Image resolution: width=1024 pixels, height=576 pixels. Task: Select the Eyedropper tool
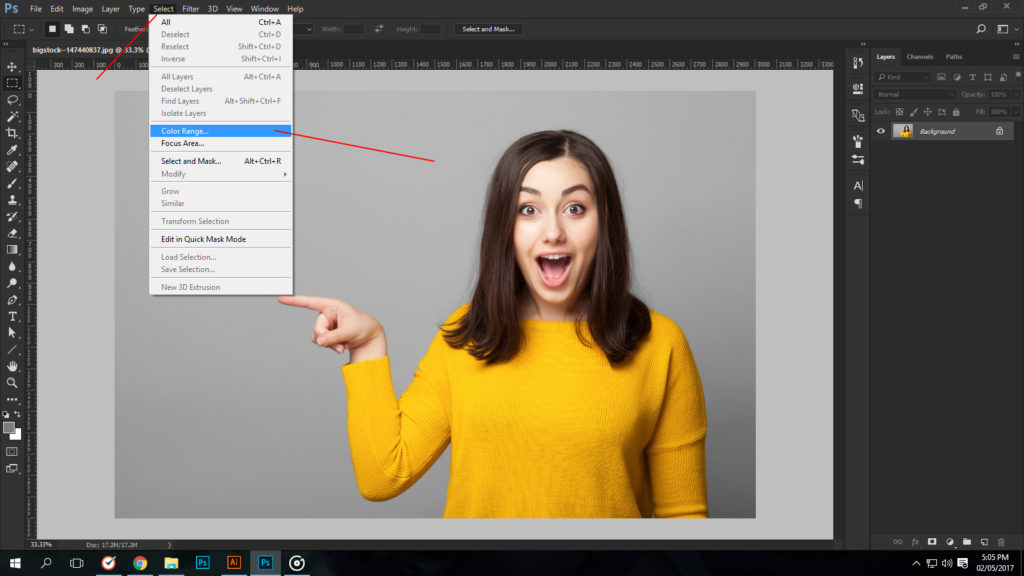(x=12, y=150)
